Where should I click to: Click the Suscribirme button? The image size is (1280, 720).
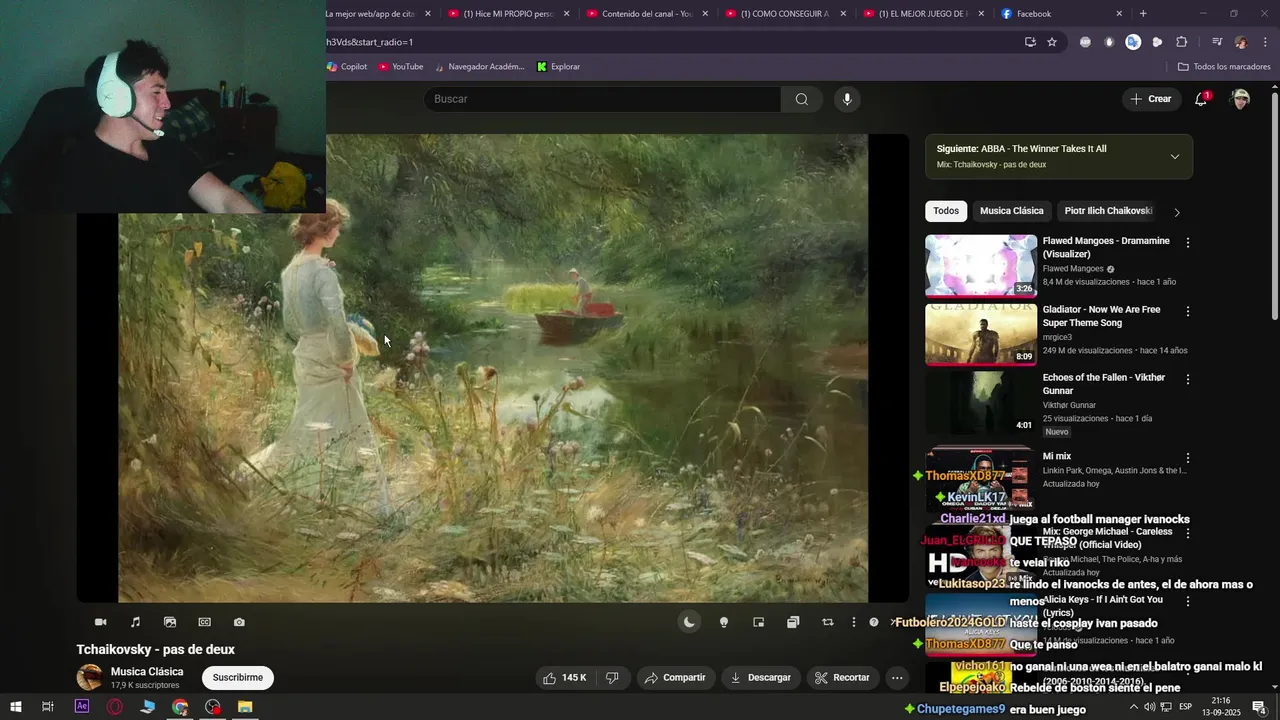coord(238,677)
